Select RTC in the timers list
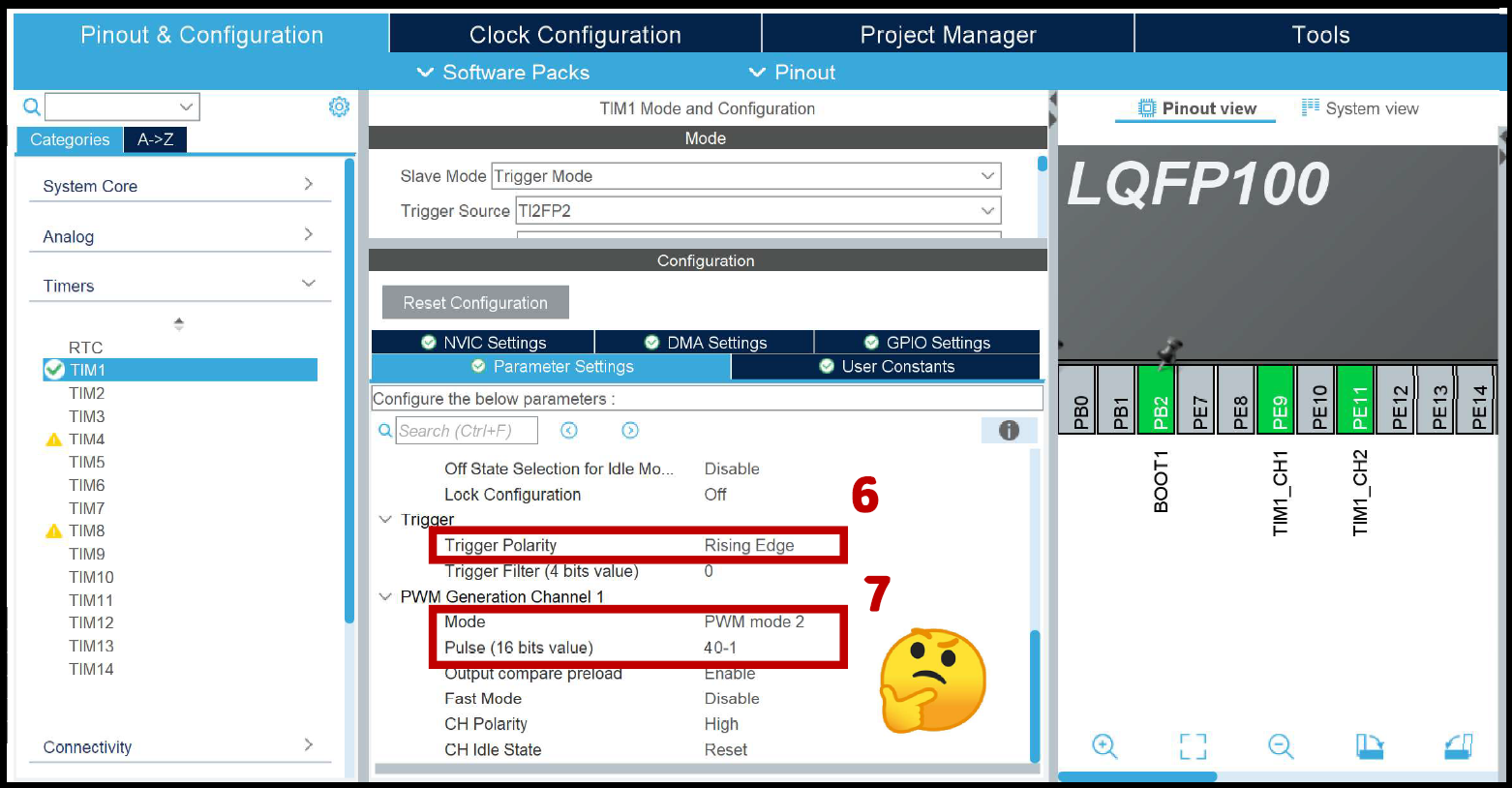 click(x=85, y=348)
